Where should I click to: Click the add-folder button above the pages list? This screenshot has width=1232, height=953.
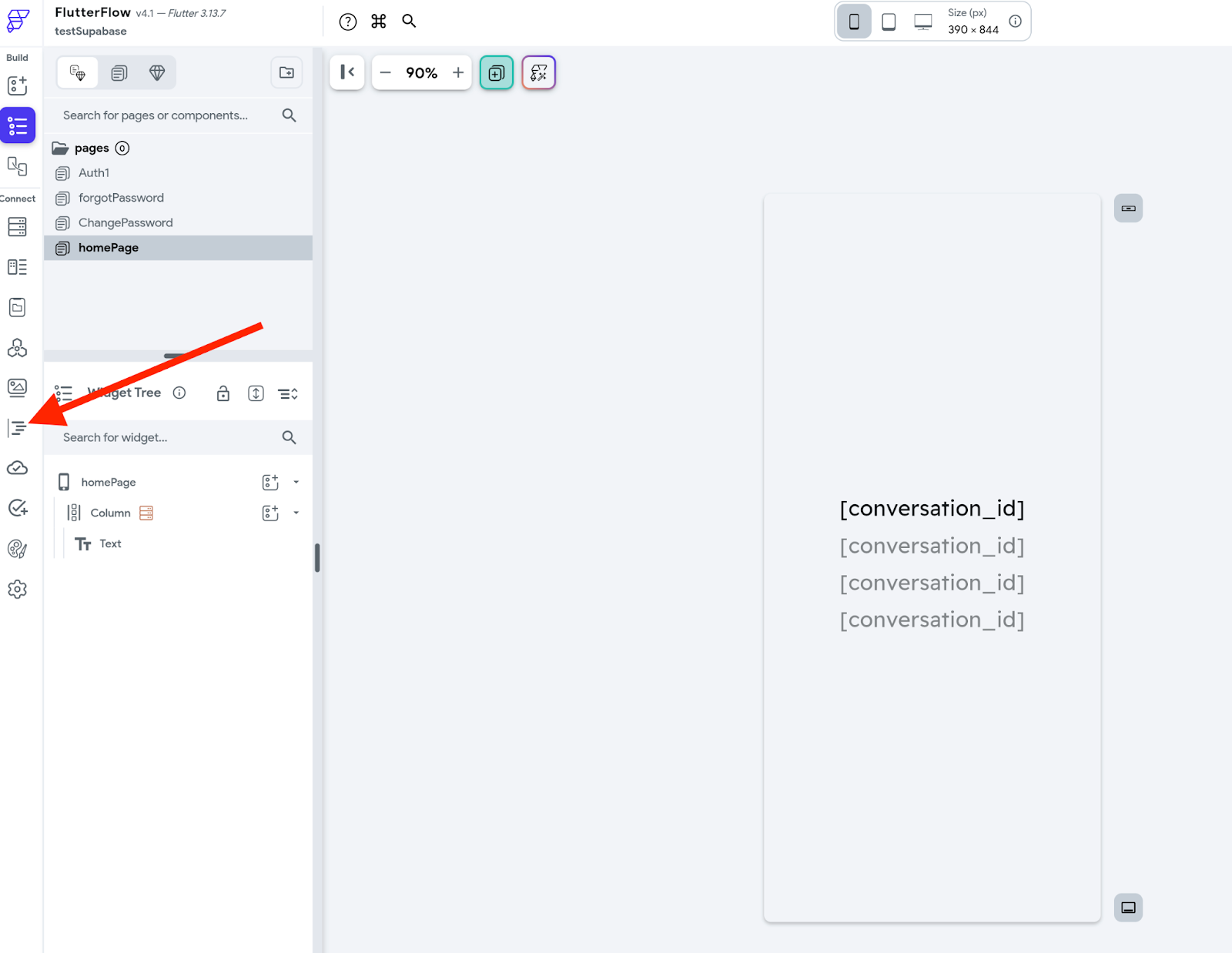click(286, 72)
